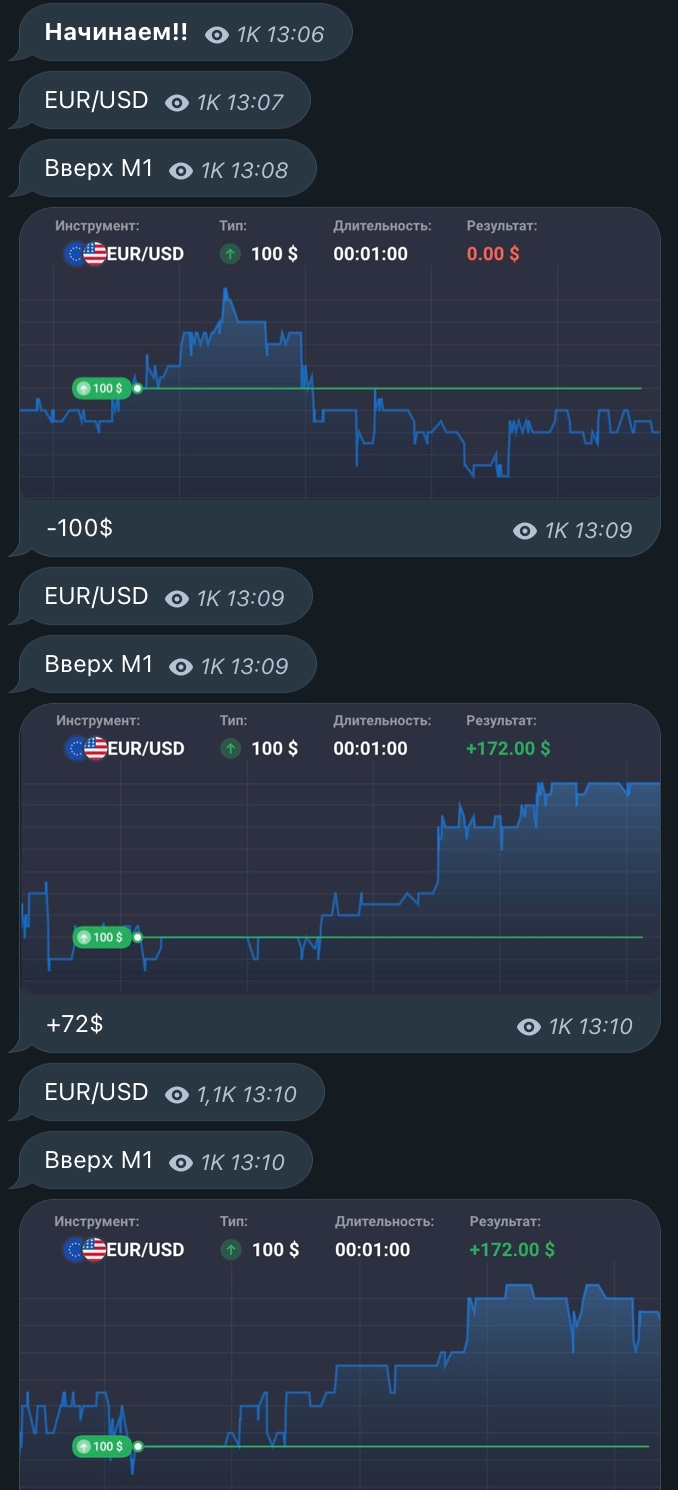Click the eye icon beside the Начинаем!! message
The height and width of the screenshot is (1490, 678).
pyautogui.click(x=217, y=35)
